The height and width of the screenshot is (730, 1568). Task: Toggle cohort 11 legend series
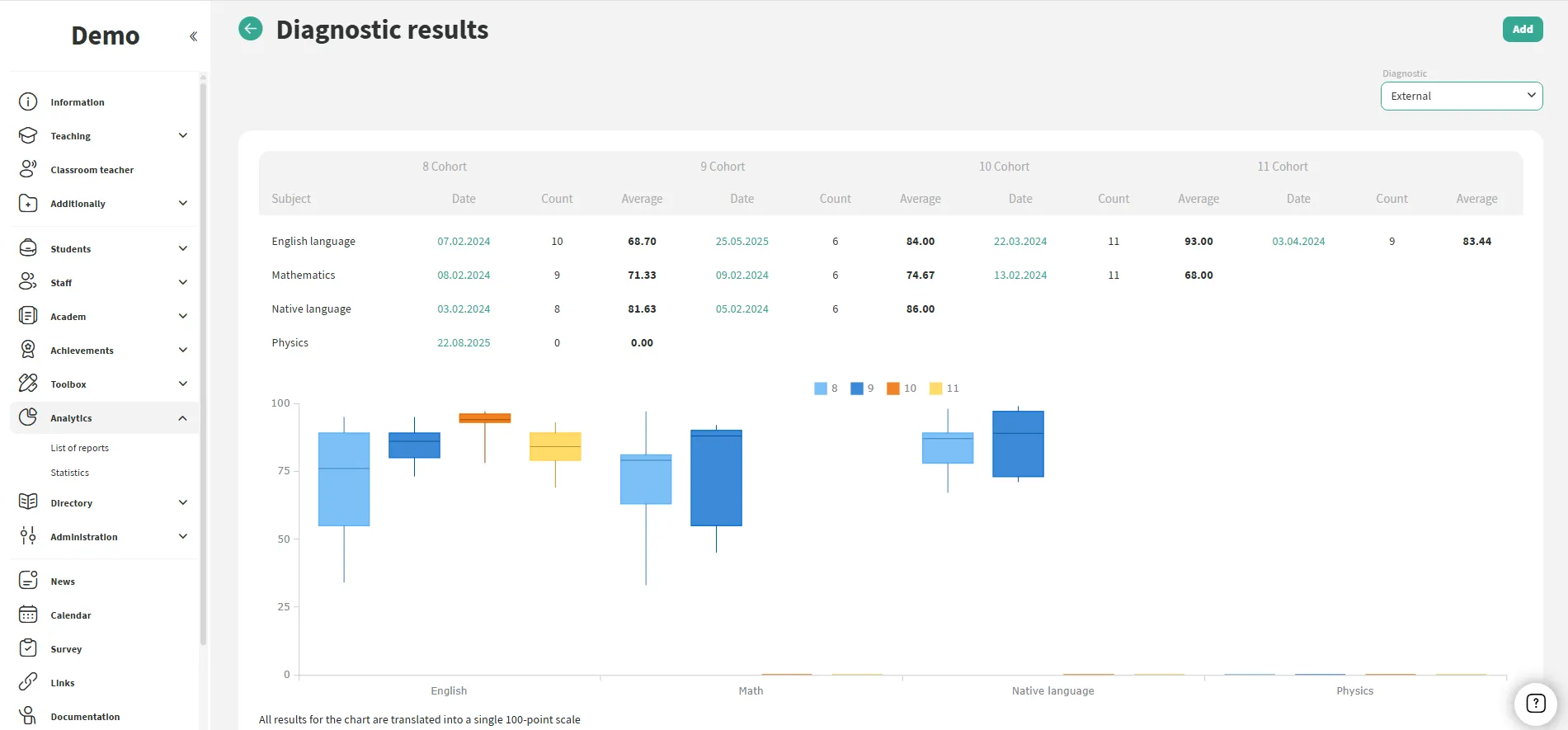click(x=944, y=389)
